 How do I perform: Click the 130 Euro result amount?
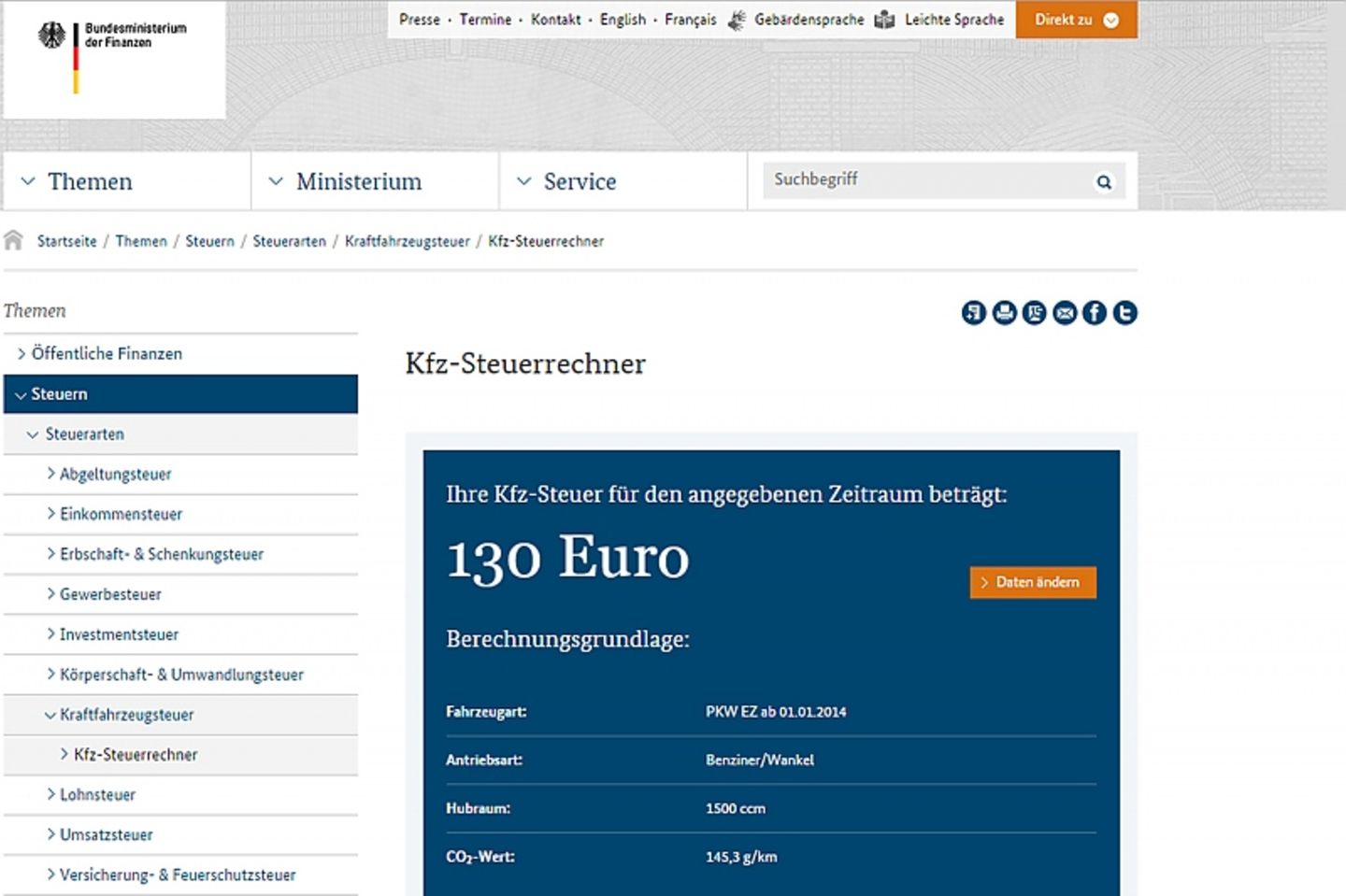click(x=567, y=558)
